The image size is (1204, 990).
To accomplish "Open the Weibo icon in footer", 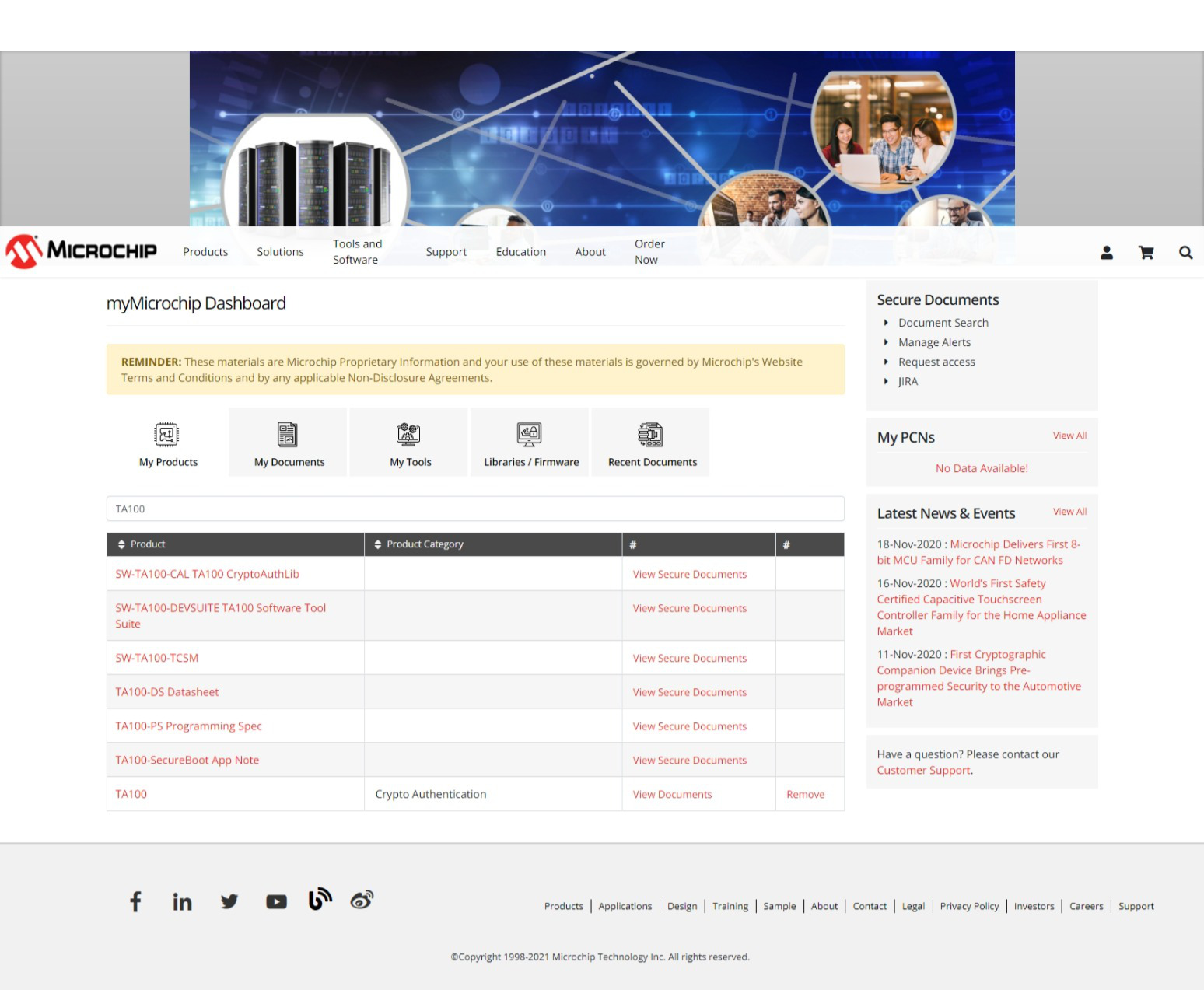I will pos(362,900).
